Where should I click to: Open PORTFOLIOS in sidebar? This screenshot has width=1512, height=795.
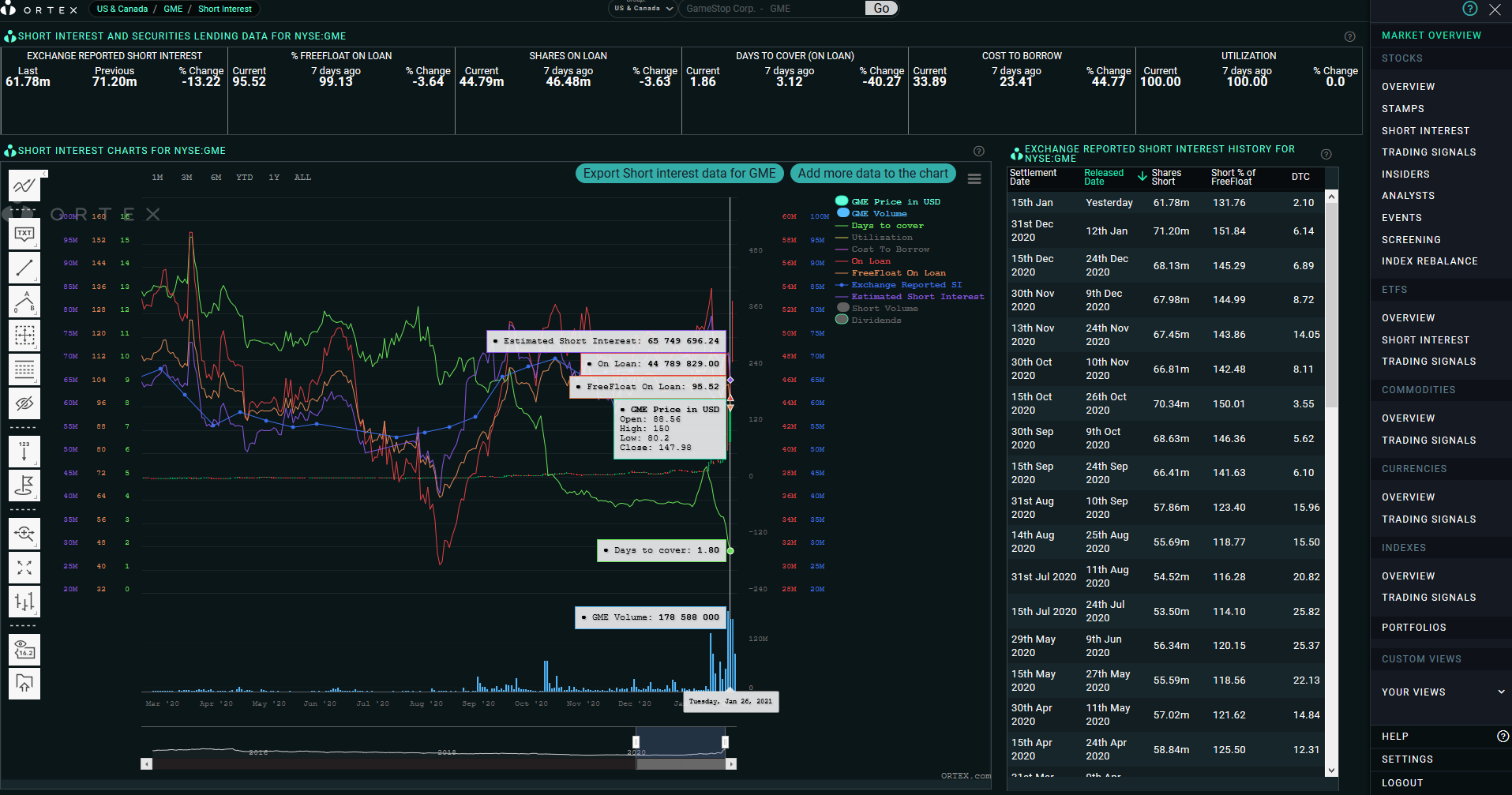pyautogui.click(x=1414, y=628)
